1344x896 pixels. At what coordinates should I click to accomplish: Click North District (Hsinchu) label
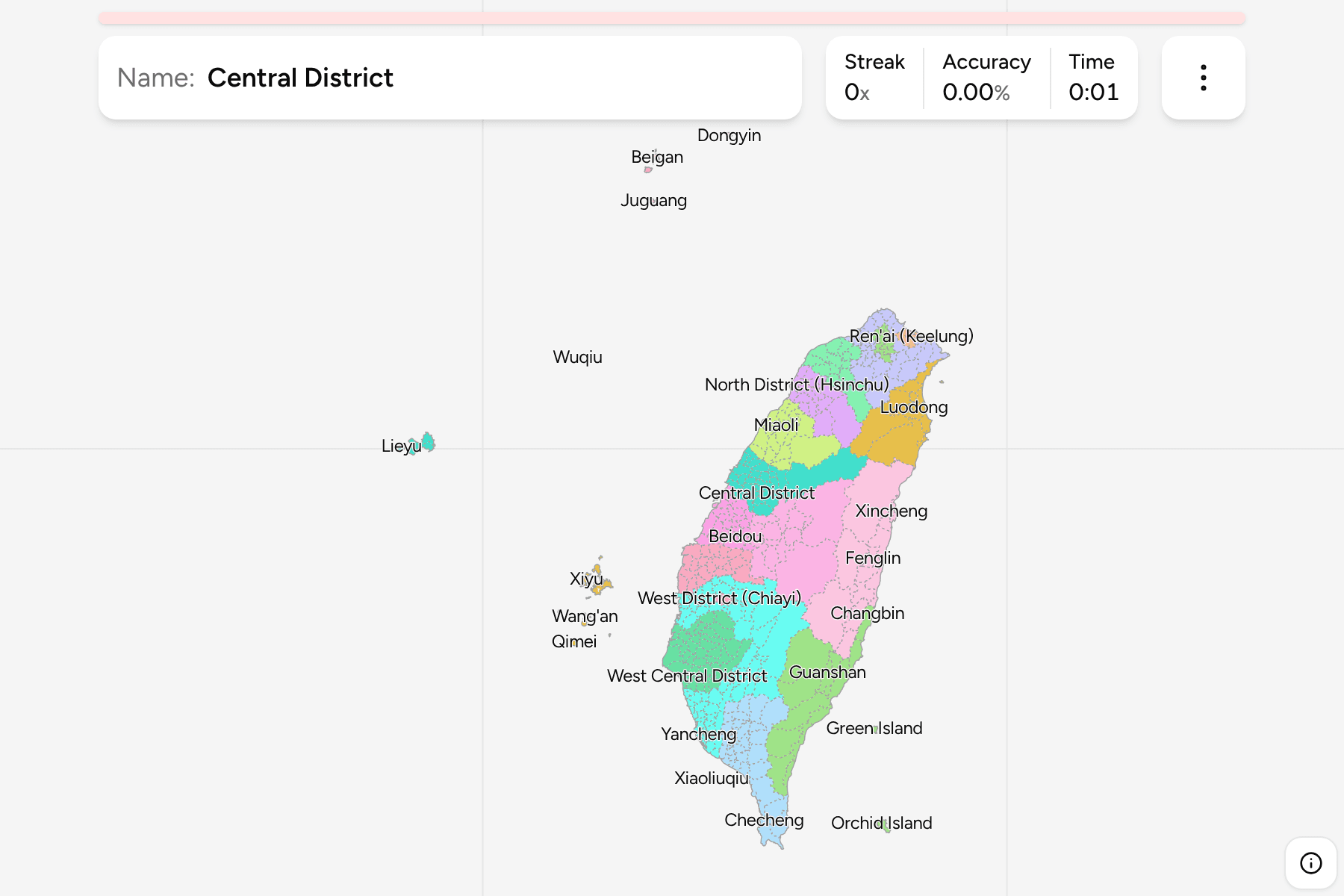797,385
